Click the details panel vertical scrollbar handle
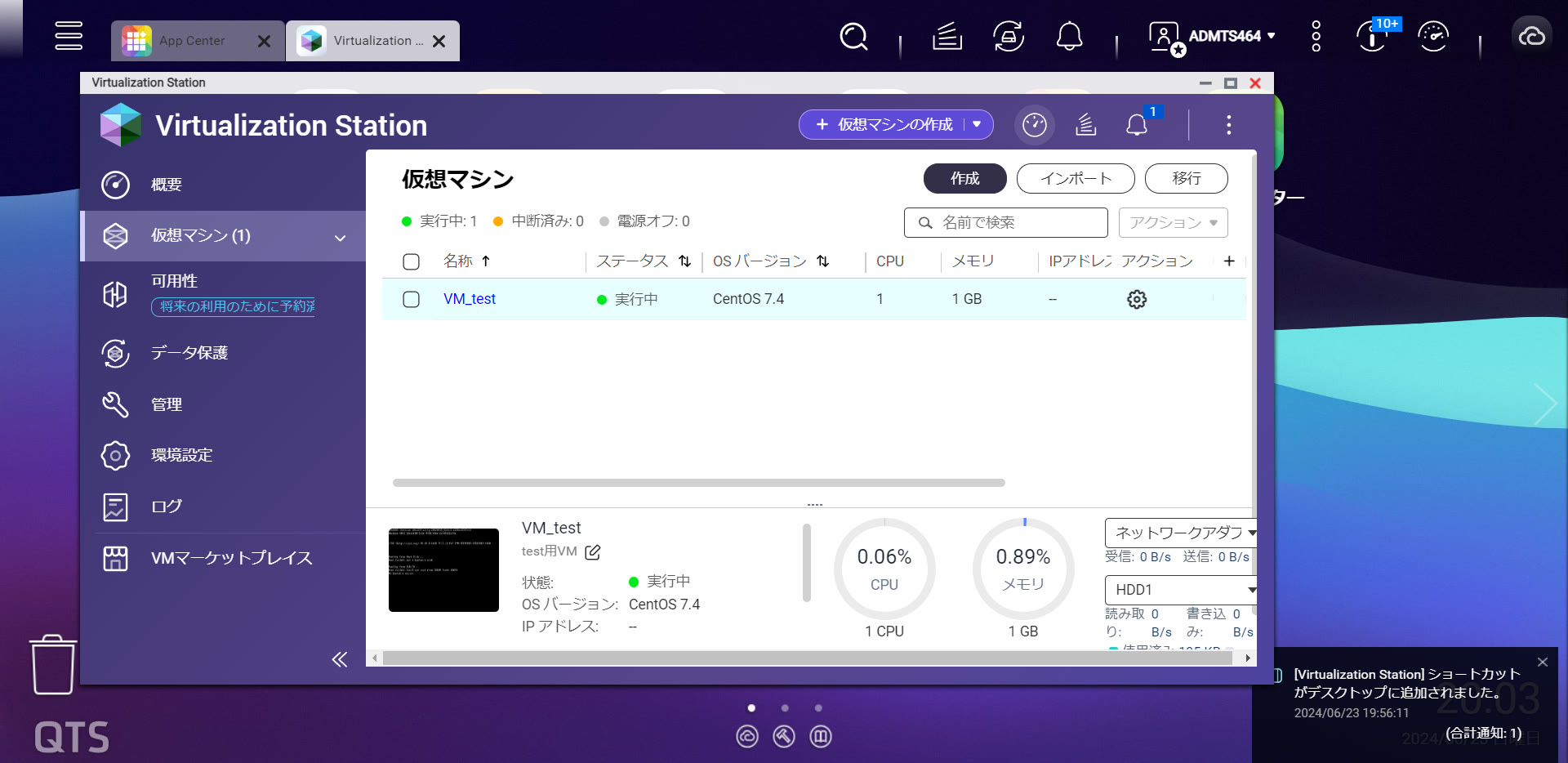This screenshot has height=763, width=1568. coord(807,563)
